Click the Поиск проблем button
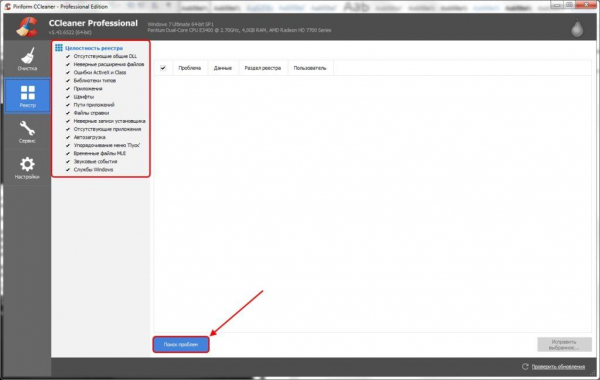 click(x=181, y=344)
